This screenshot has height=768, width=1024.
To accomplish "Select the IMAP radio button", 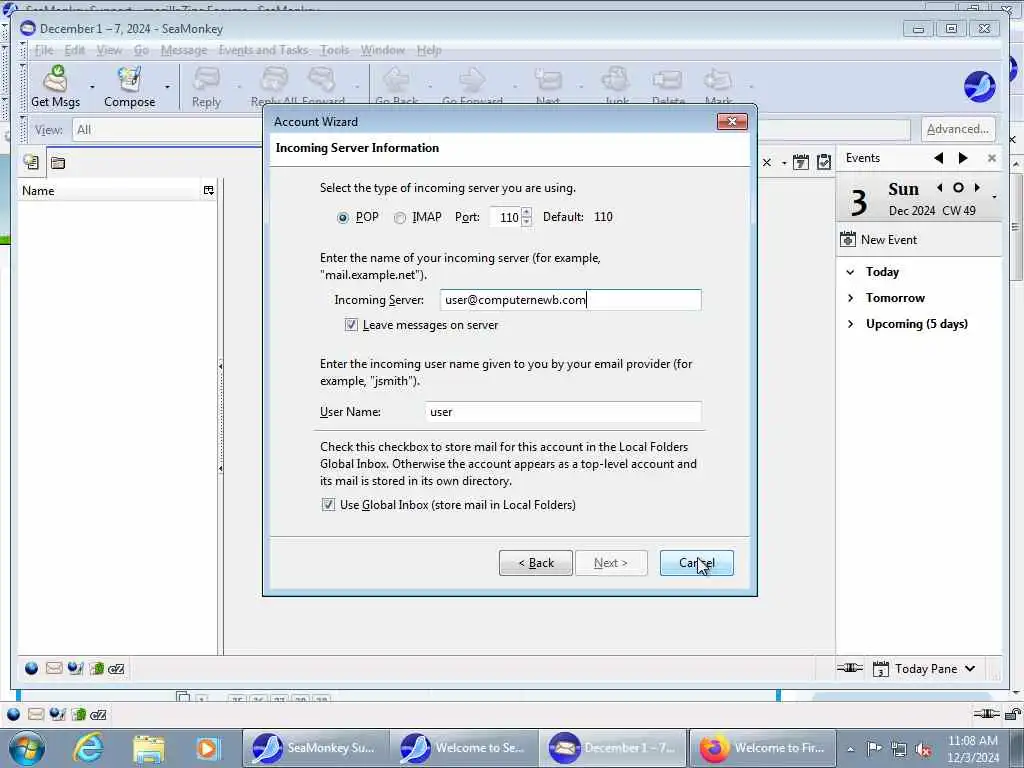I will click(x=400, y=218).
